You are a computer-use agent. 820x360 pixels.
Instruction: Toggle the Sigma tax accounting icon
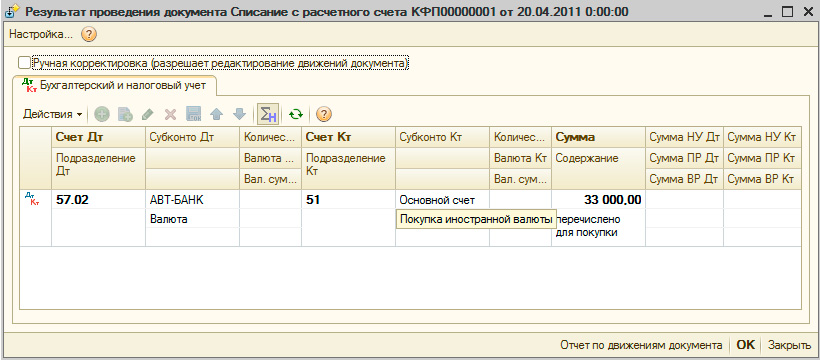pyautogui.click(x=268, y=114)
